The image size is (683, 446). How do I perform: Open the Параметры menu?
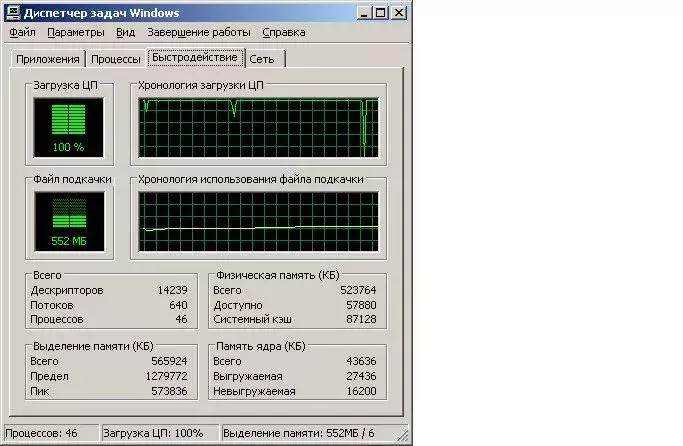click(x=76, y=33)
